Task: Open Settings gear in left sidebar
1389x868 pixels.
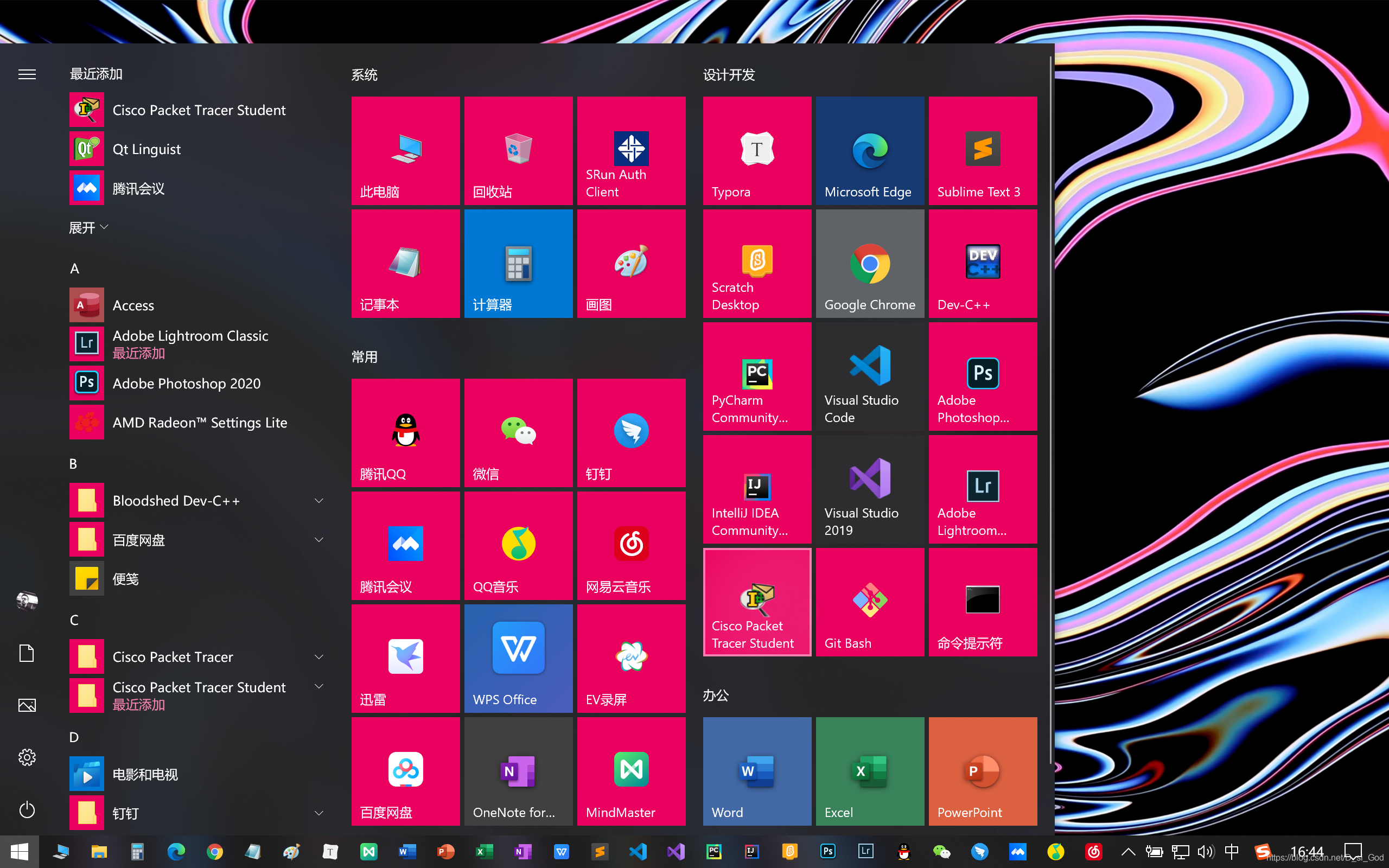Action: click(x=27, y=757)
